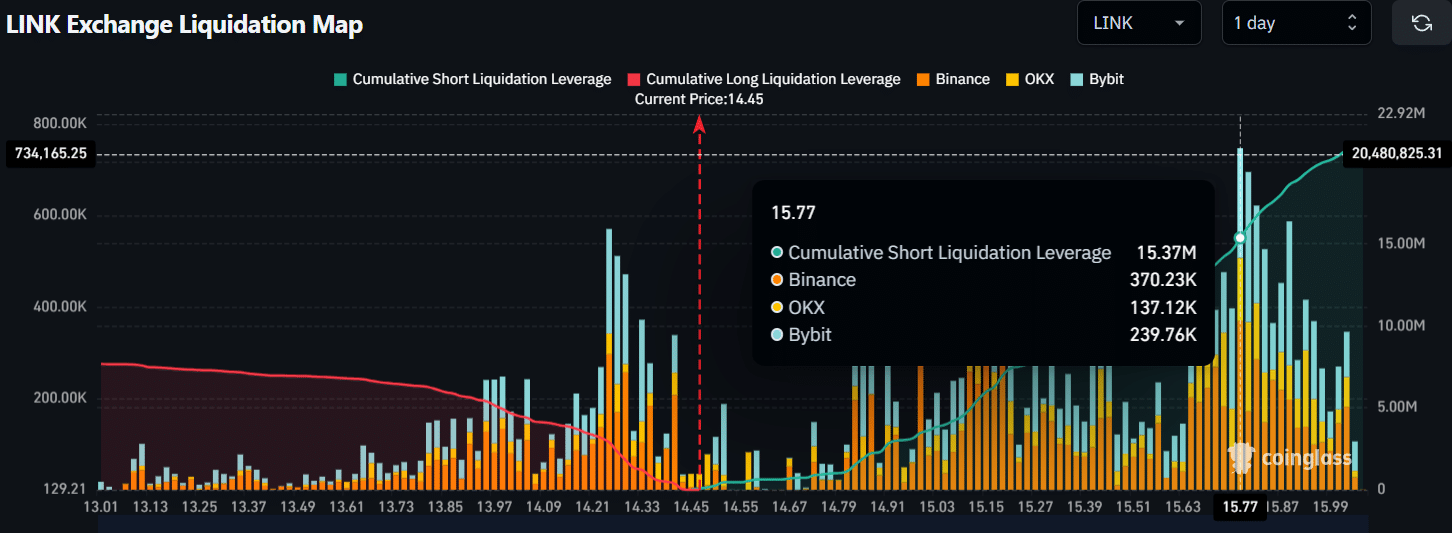Image resolution: width=1452 pixels, height=533 pixels.
Task: Click the LINK Exchange Liquidation Map title
Action: [184, 25]
